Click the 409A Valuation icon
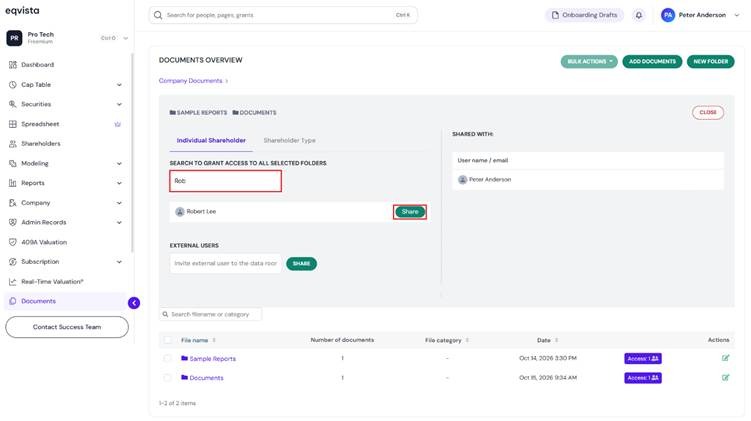The image size is (751, 421). pyautogui.click(x=13, y=242)
